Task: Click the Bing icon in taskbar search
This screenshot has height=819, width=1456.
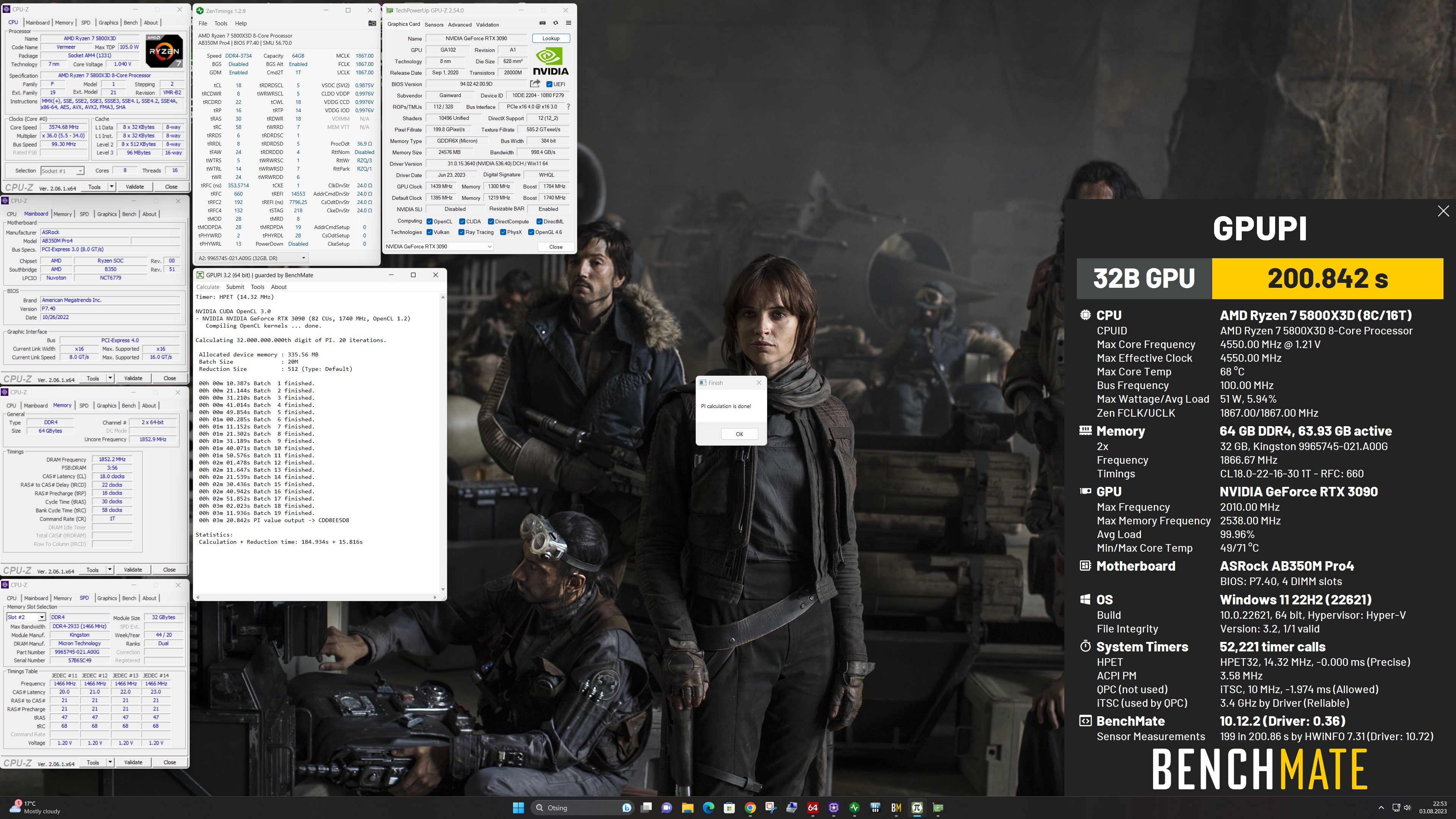Action: point(626,807)
